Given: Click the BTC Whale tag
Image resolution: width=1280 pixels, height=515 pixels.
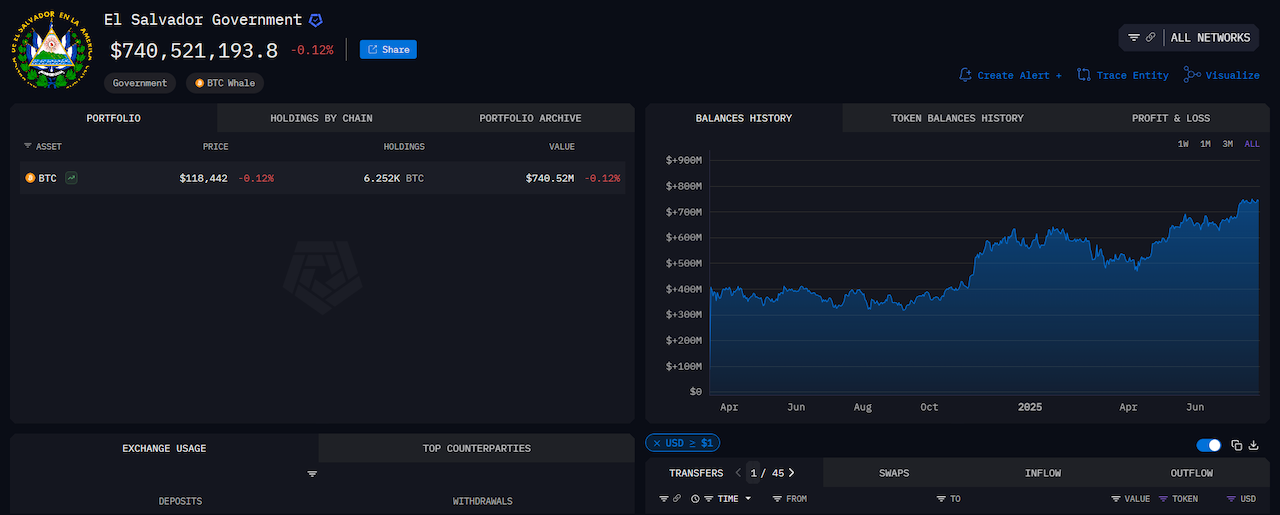Looking at the screenshot, I should click(225, 83).
